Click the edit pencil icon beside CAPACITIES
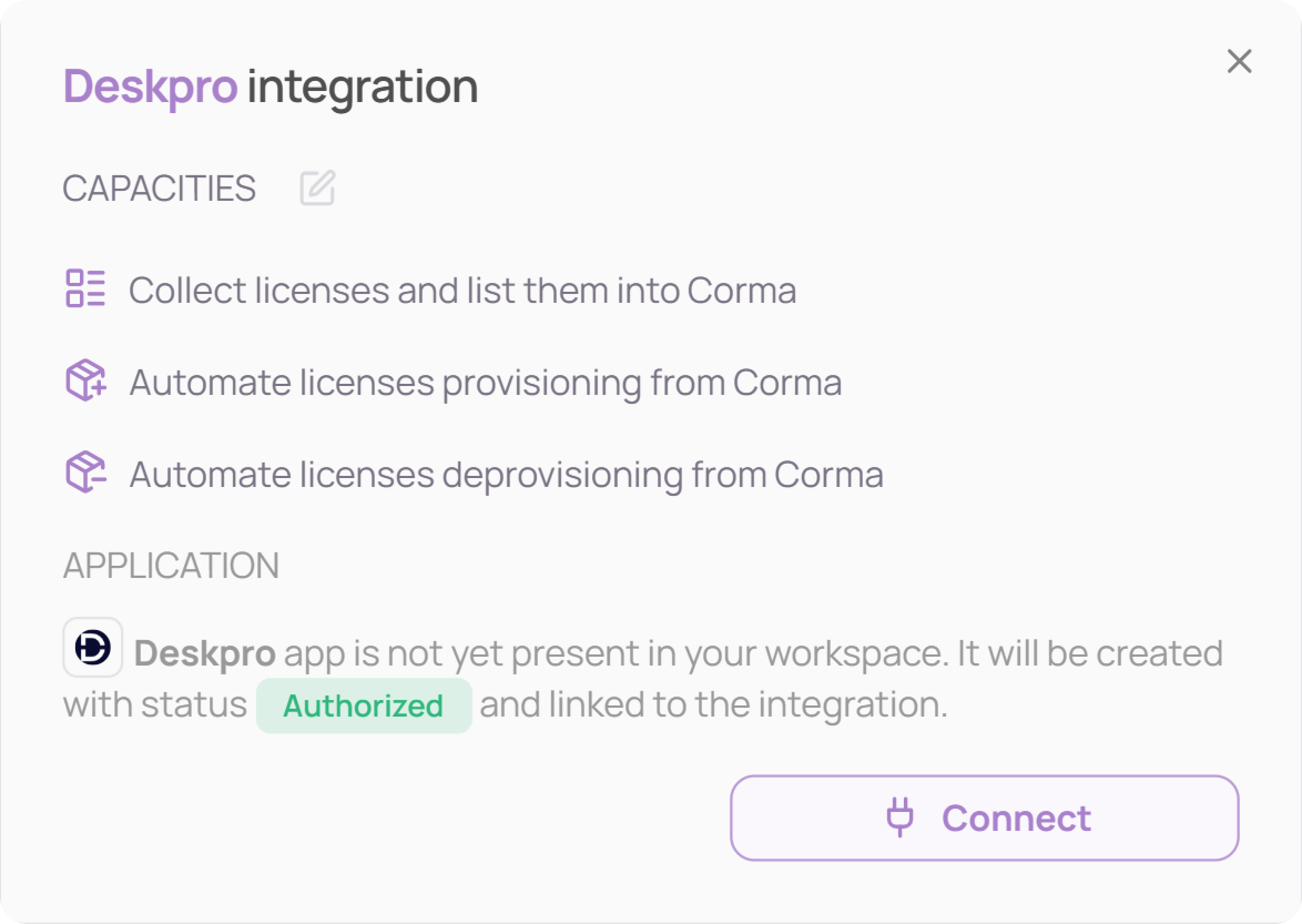 (x=317, y=188)
